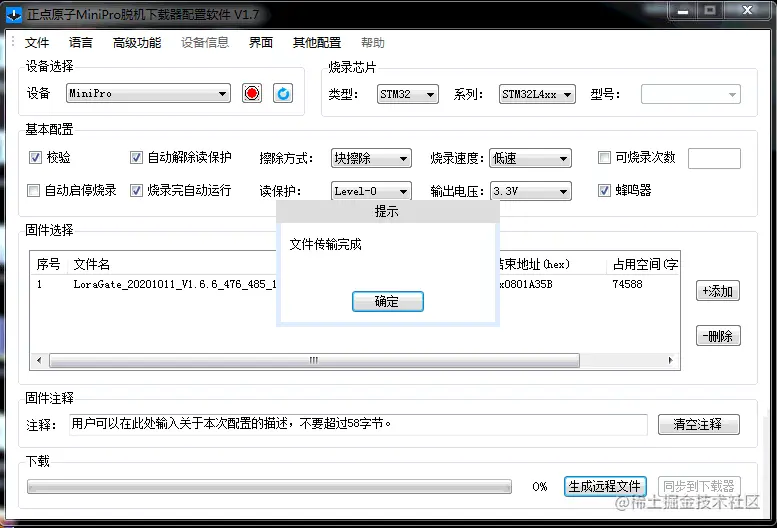
Task: Click the 文件名 column header
Action: click(92, 264)
